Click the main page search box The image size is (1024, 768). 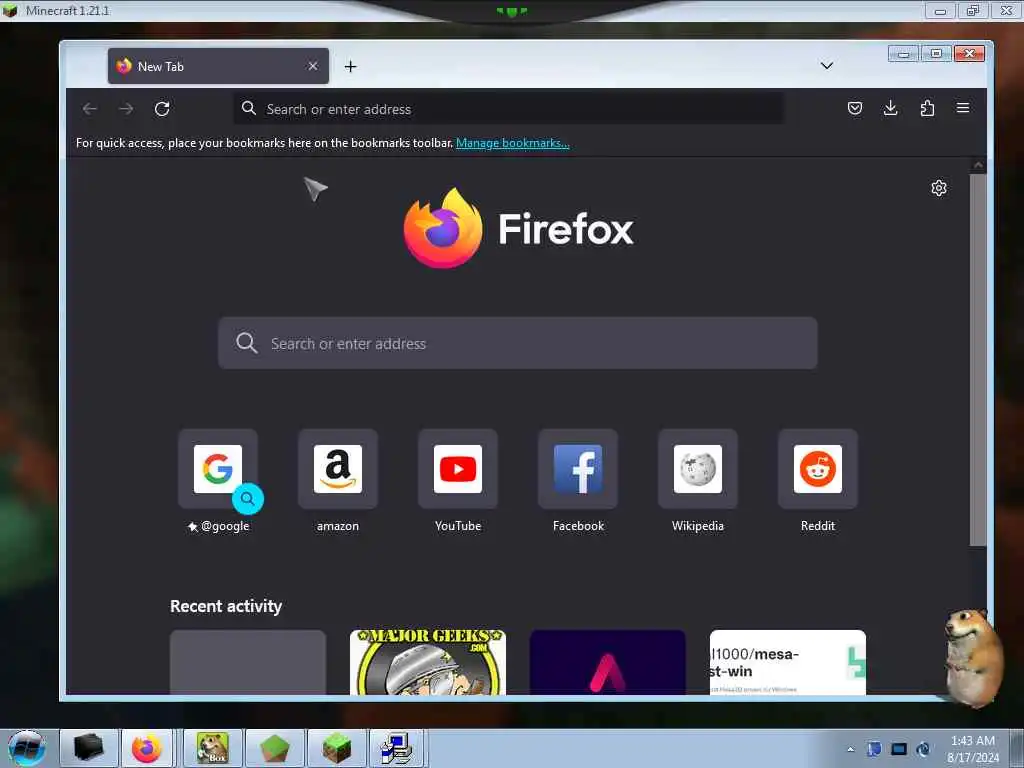(517, 343)
